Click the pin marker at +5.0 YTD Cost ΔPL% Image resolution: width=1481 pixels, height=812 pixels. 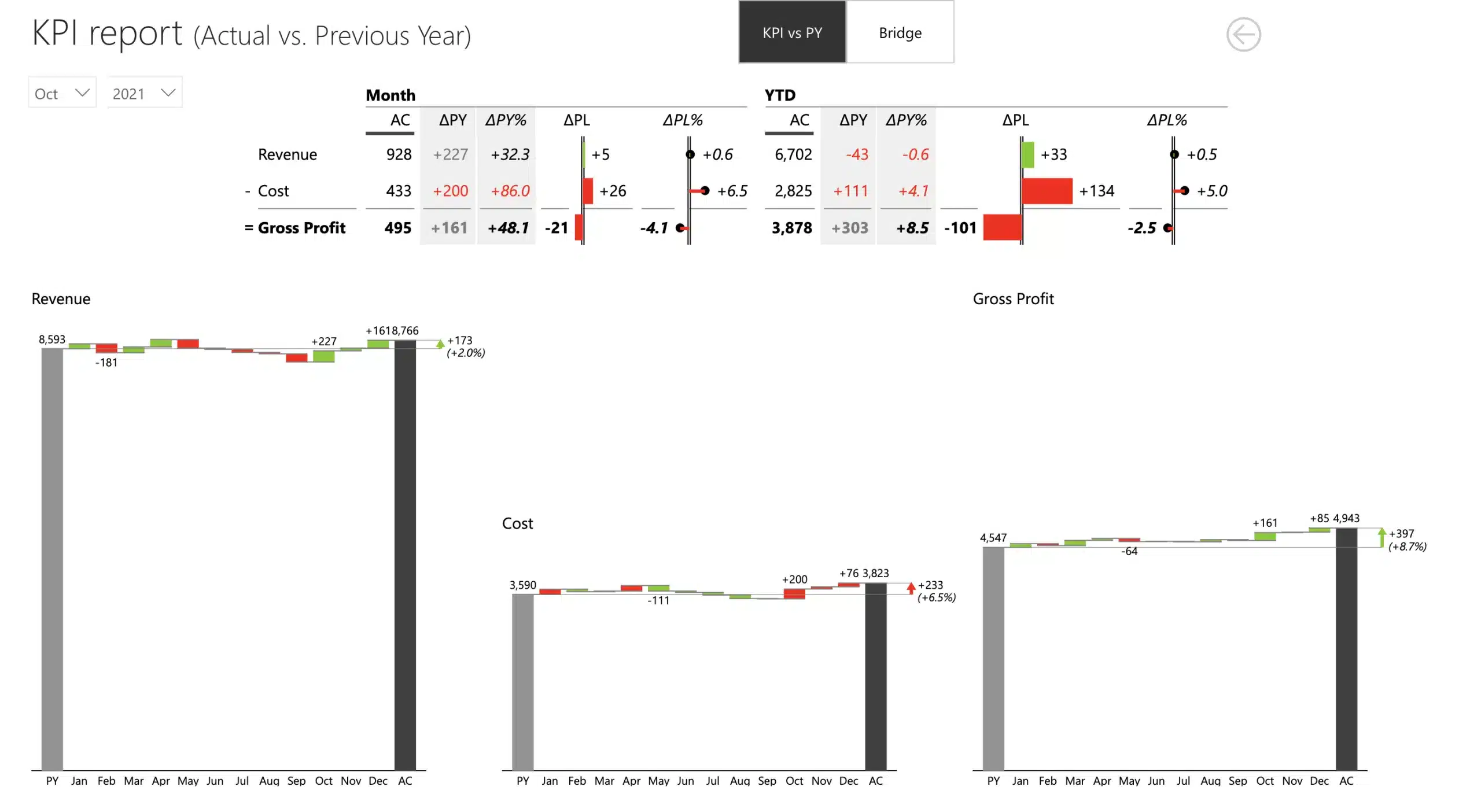(1185, 191)
